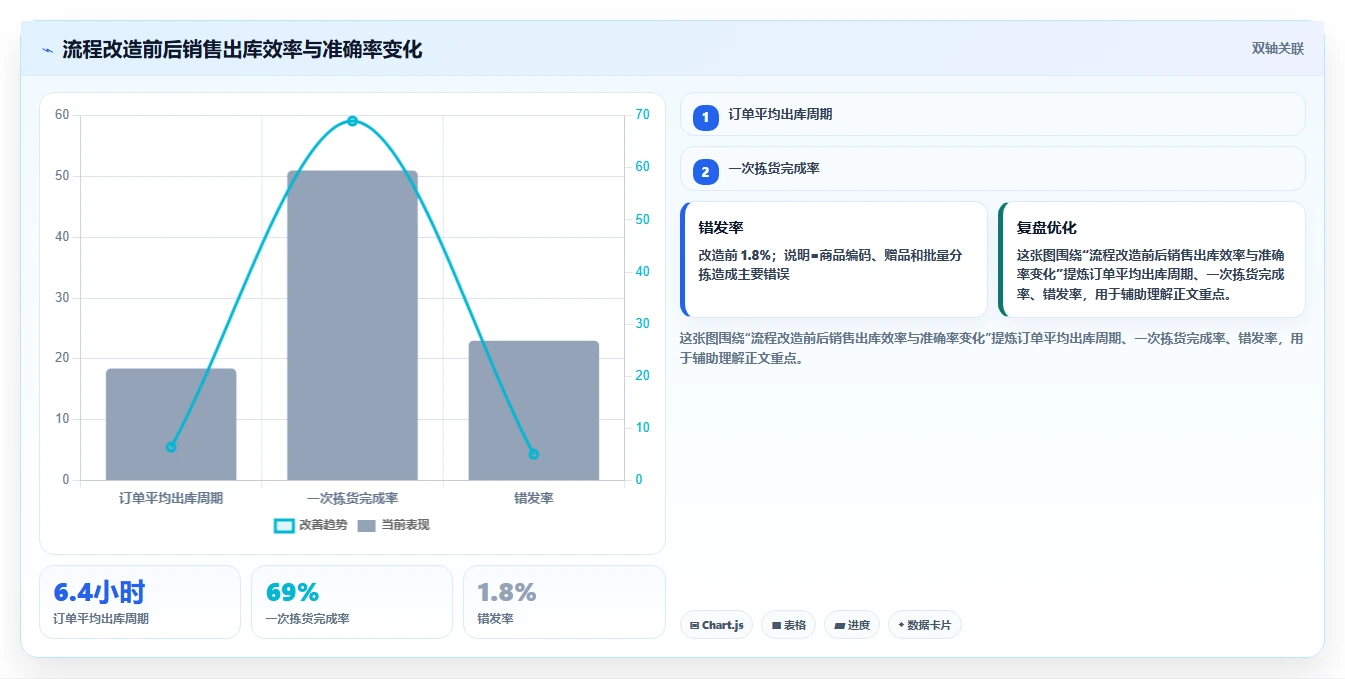Click the 1.8% metric value
The image size is (1345, 679).
[507, 592]
